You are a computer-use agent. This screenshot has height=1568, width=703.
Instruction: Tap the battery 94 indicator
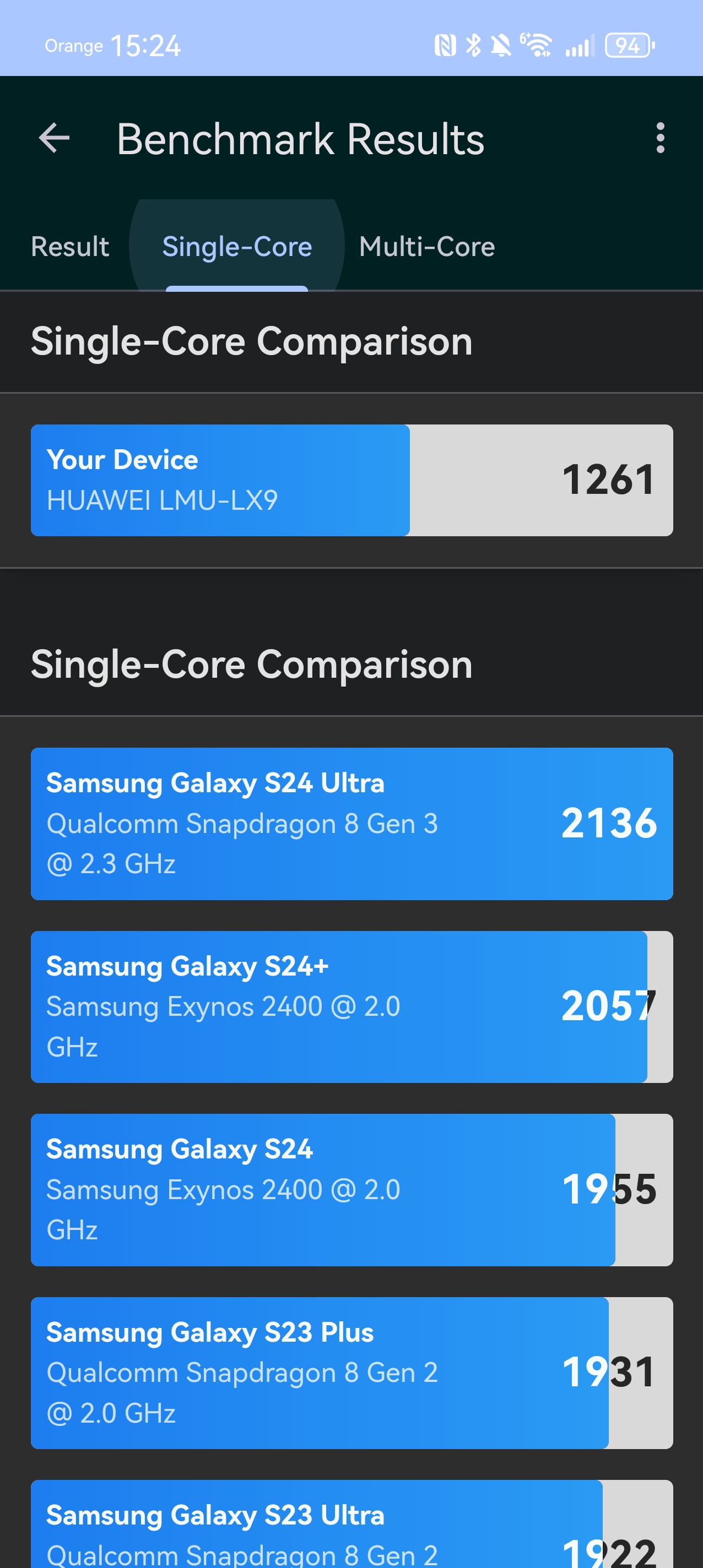pyautogui.click(x=629, y=46)
